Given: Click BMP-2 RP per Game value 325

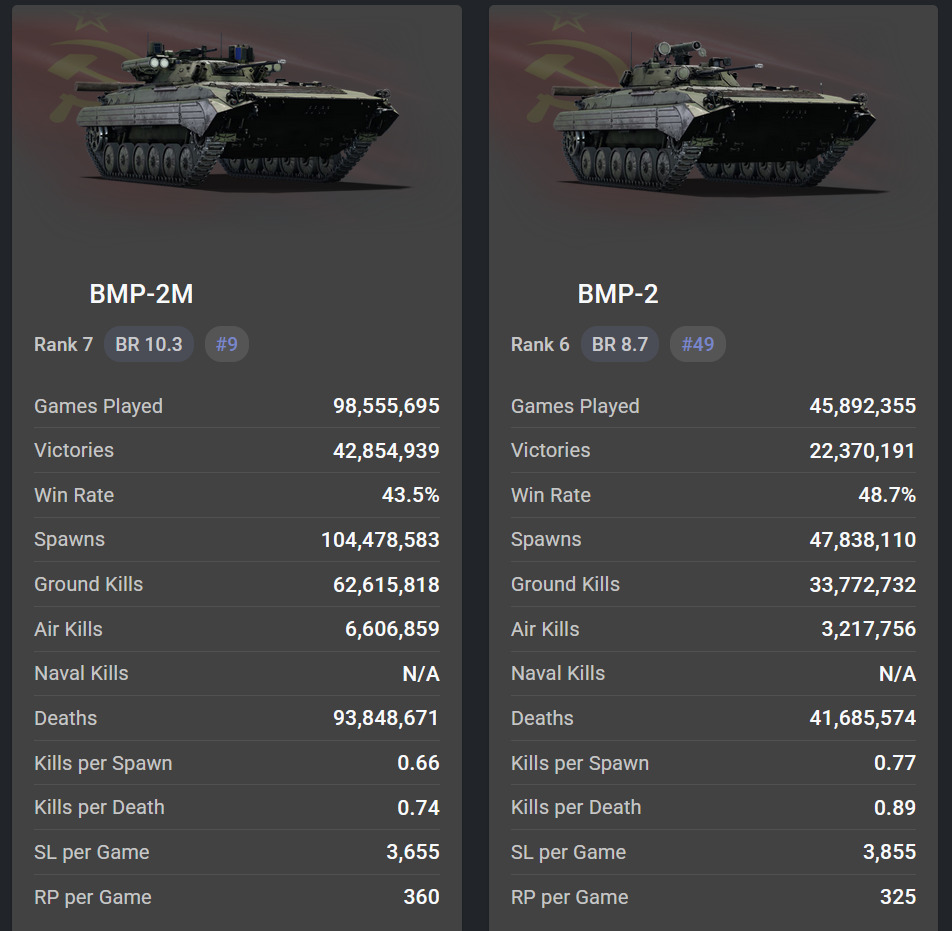Looking at the screenshot, I should [x=898, y=897].
